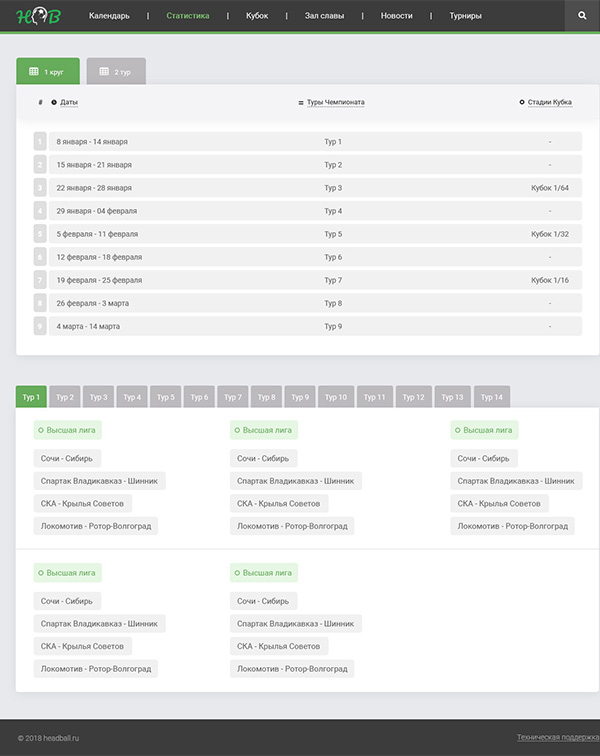
Task: Open Новости menu item
Action: point(396,15)
